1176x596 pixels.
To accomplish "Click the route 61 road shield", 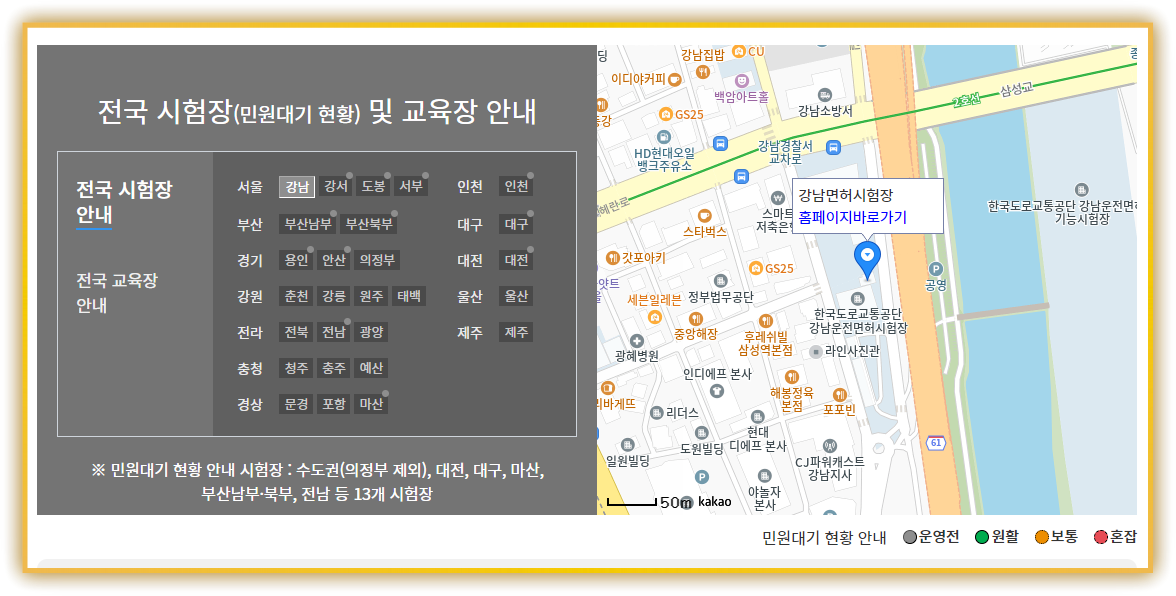I will pyautogui.click(x=935, y=442).
